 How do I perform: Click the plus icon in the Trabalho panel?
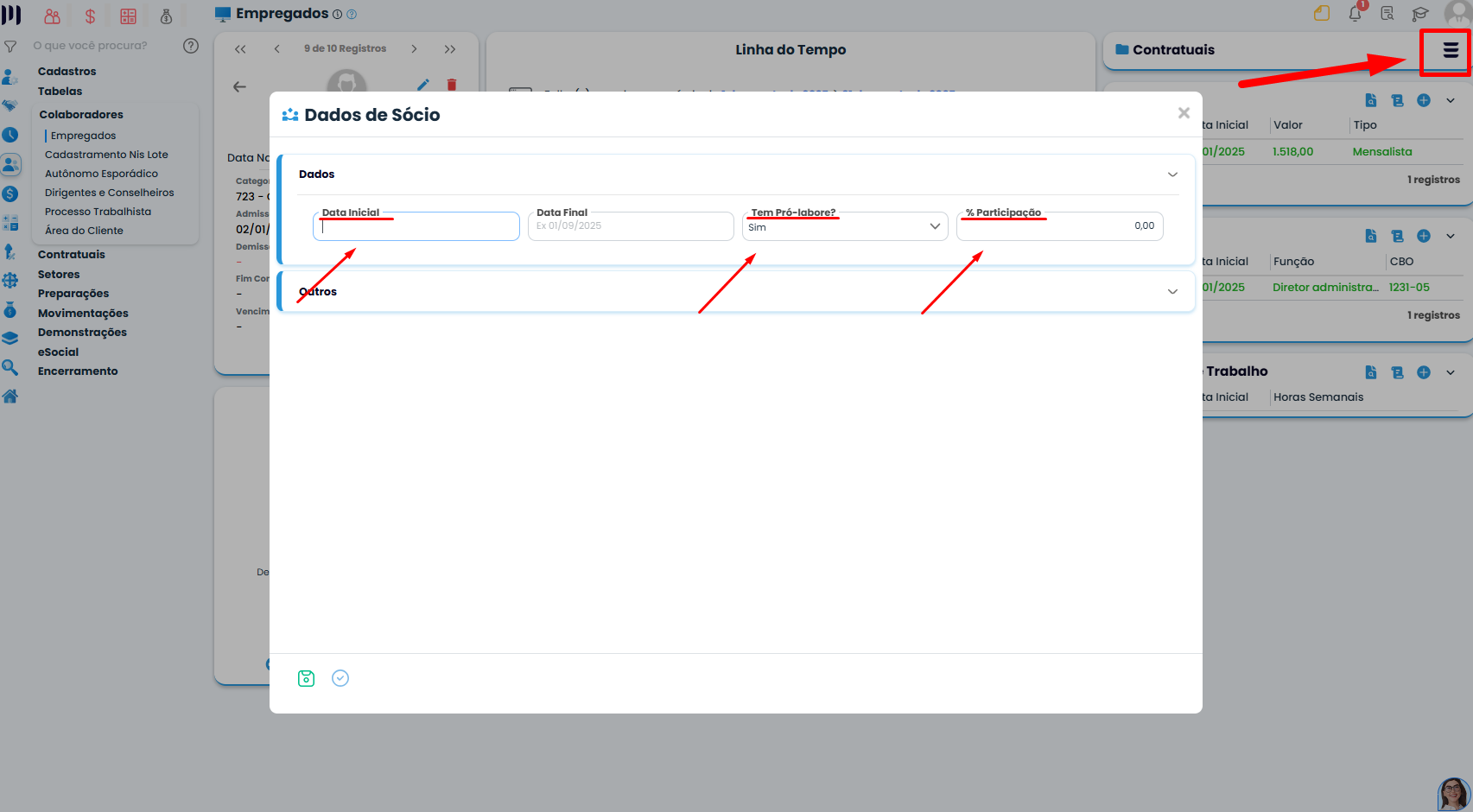point(1424,372)
